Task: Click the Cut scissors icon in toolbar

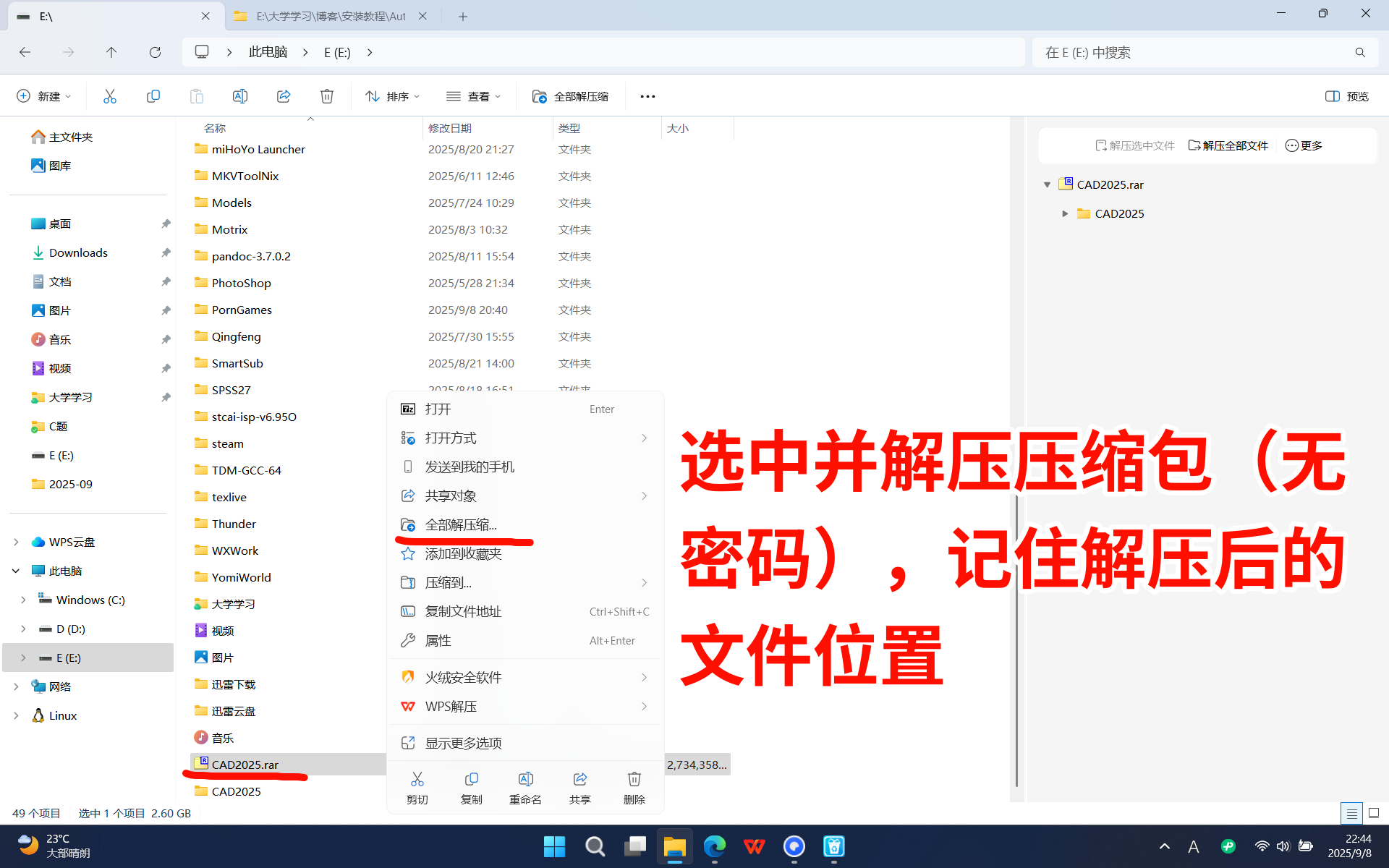Action: [110, 96]
